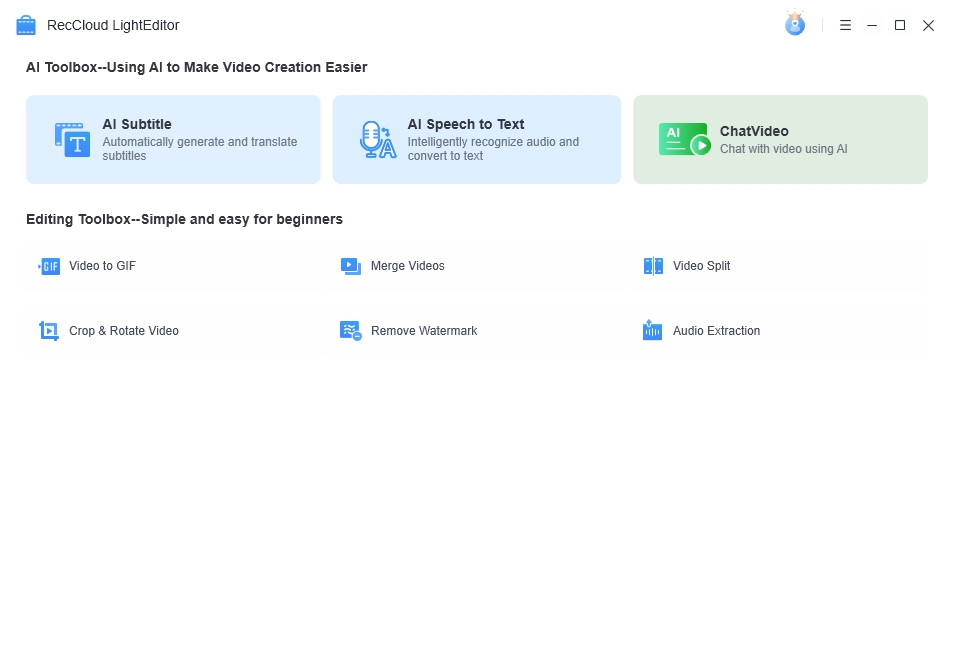This screenshot has width=953, height=664.
Task: Open the hamburger menu in title bar
Action: [x=845, y=25]
